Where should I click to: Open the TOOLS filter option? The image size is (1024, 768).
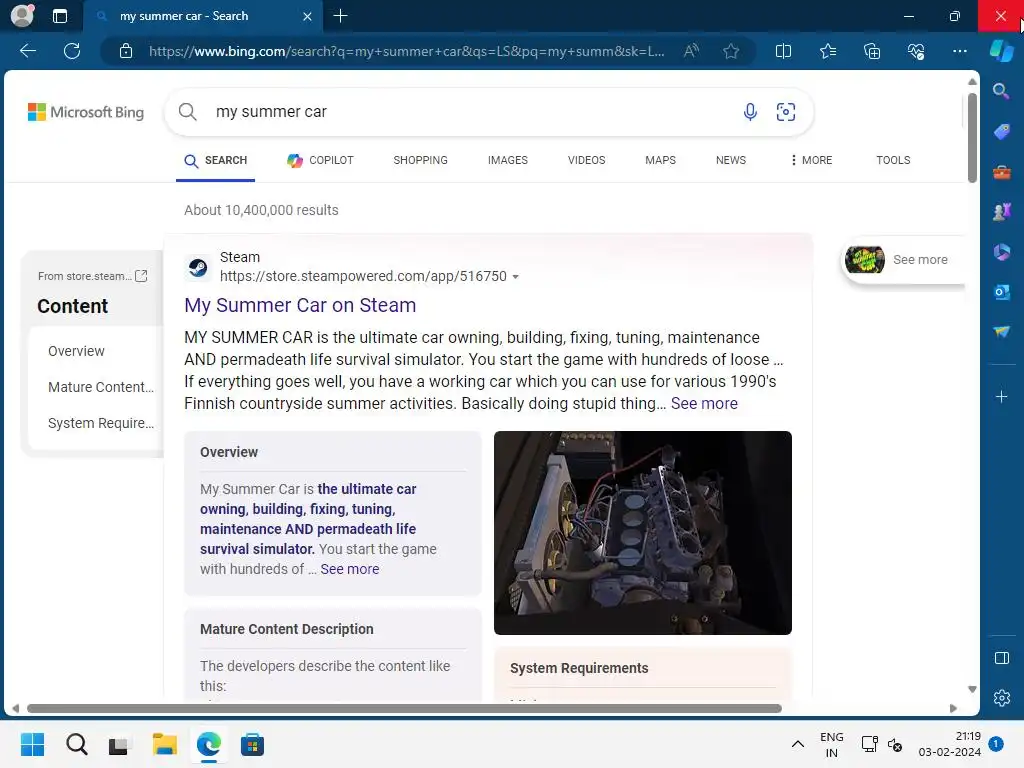pos(893,160)
